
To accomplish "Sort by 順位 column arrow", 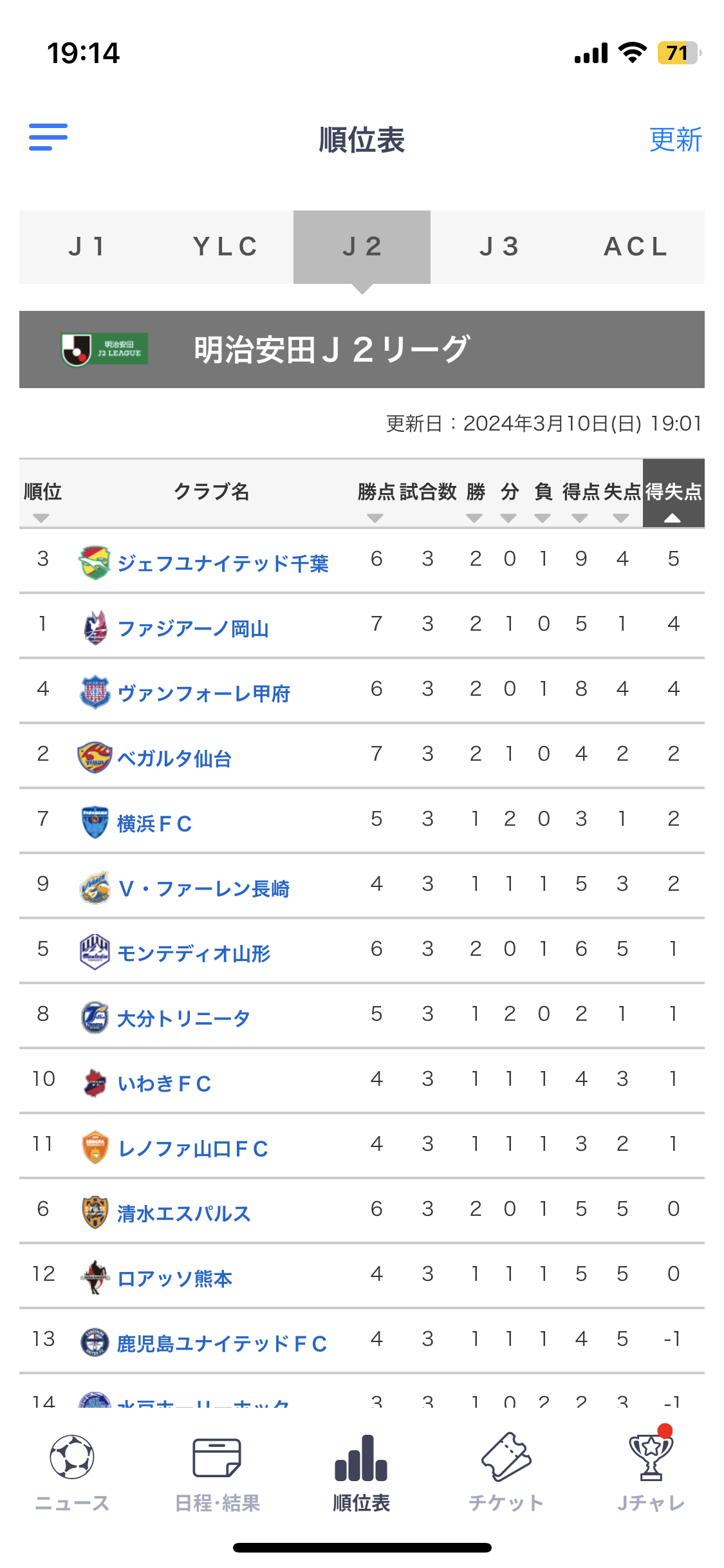I will coord(41,518).
